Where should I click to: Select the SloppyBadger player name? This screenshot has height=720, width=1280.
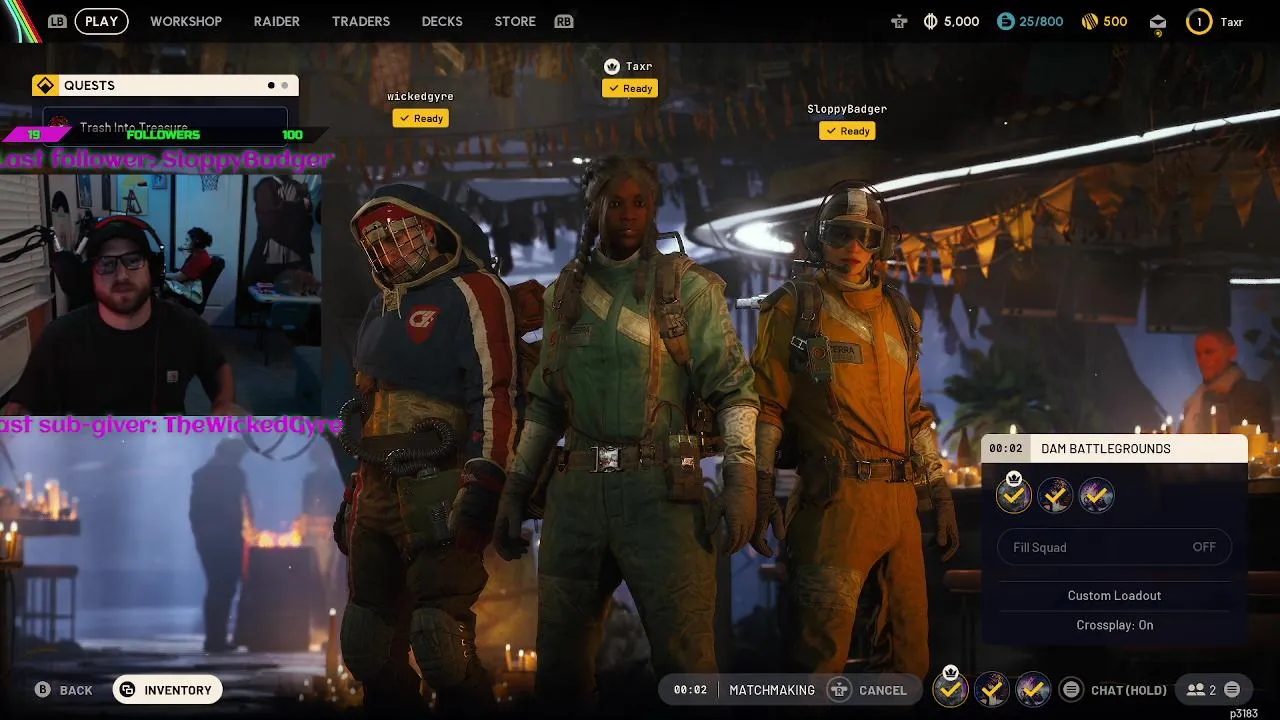(x=847, y=109)
